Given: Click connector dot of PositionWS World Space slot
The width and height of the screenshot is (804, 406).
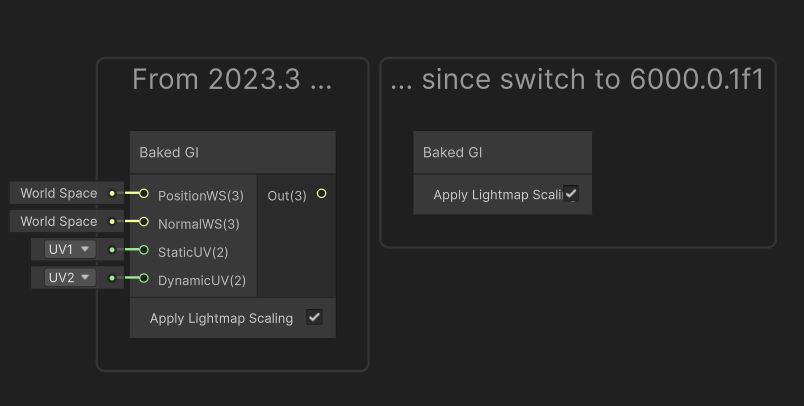Looking at the screenshot, I should (112, 194).
